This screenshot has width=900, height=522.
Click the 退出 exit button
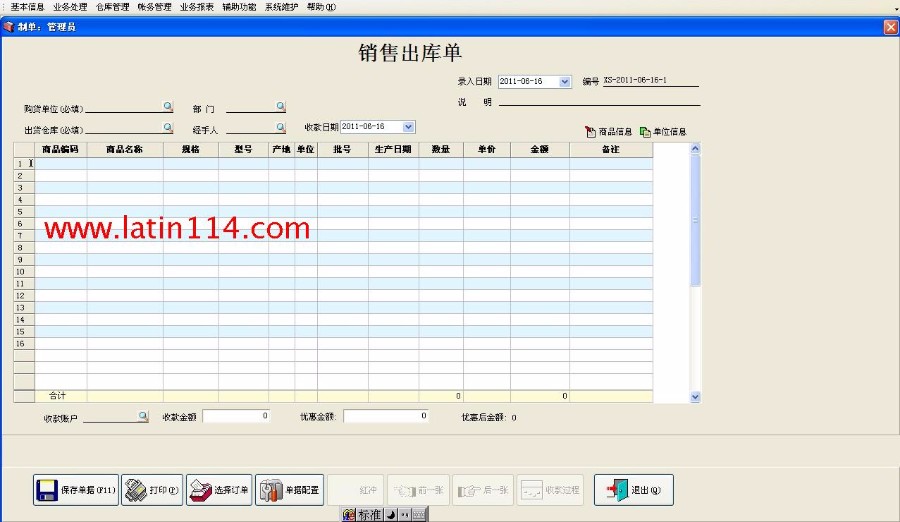pos(634,490)
